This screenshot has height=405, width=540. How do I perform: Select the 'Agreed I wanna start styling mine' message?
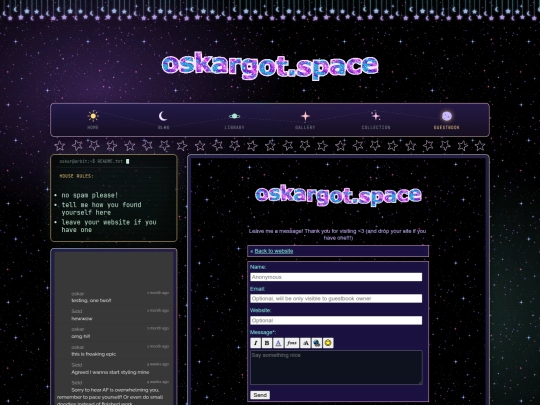tap(110, 372)
